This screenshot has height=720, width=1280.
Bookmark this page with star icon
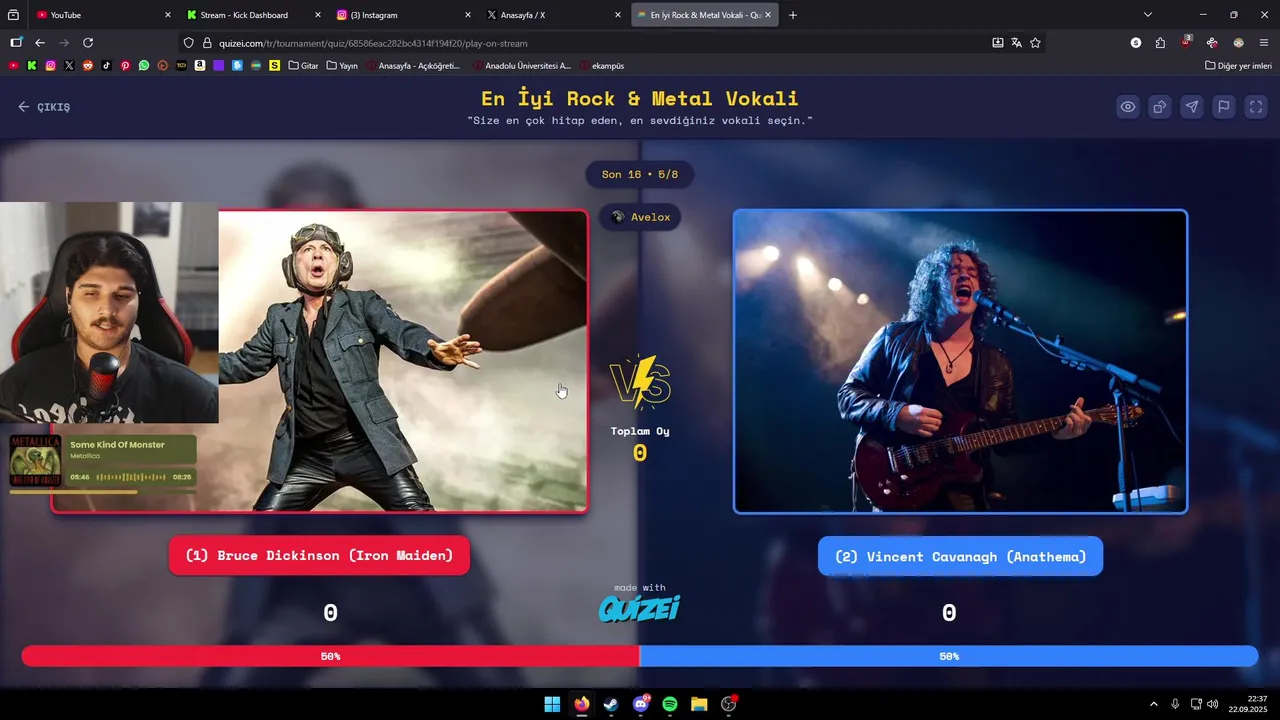(x=1035, y=43)
